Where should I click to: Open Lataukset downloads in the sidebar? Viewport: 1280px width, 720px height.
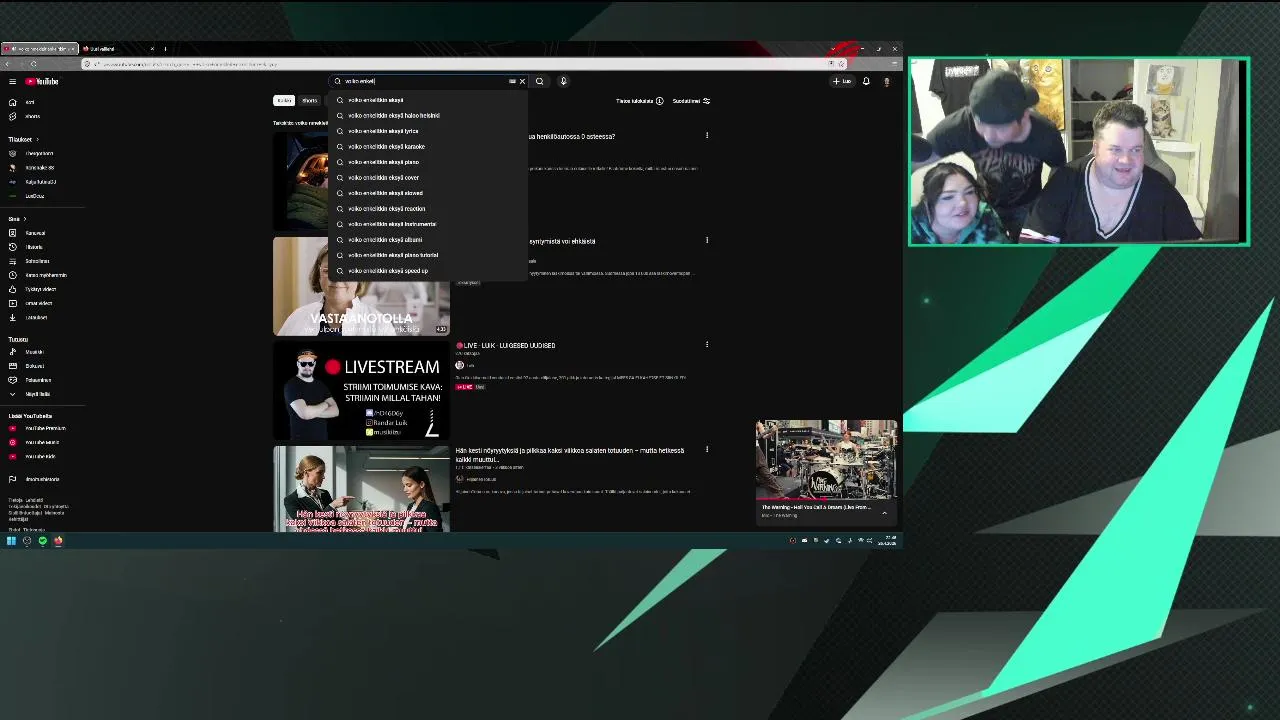(36, 317)
